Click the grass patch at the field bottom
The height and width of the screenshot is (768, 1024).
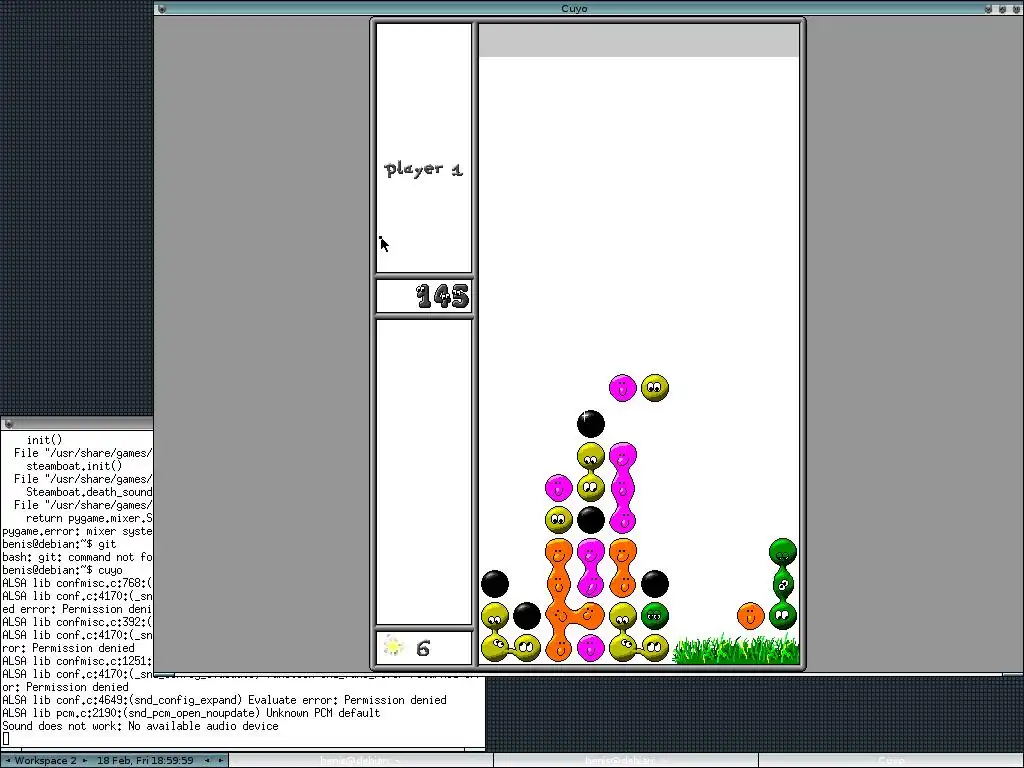(x=735, y=648)
